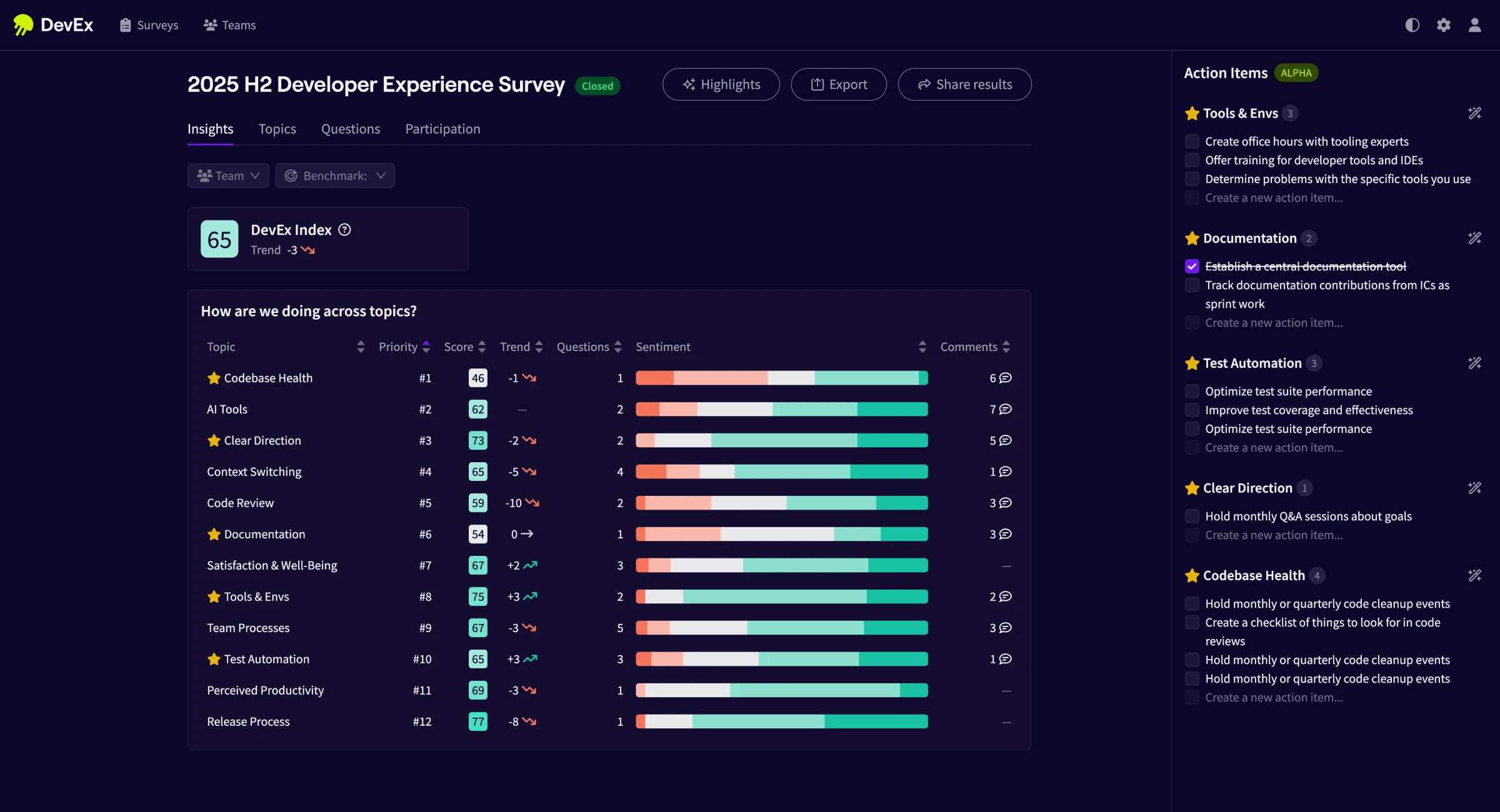Viewport: 1500px width, 812px height.
Task: Open the user profile icon
Action: (1474, 25)
